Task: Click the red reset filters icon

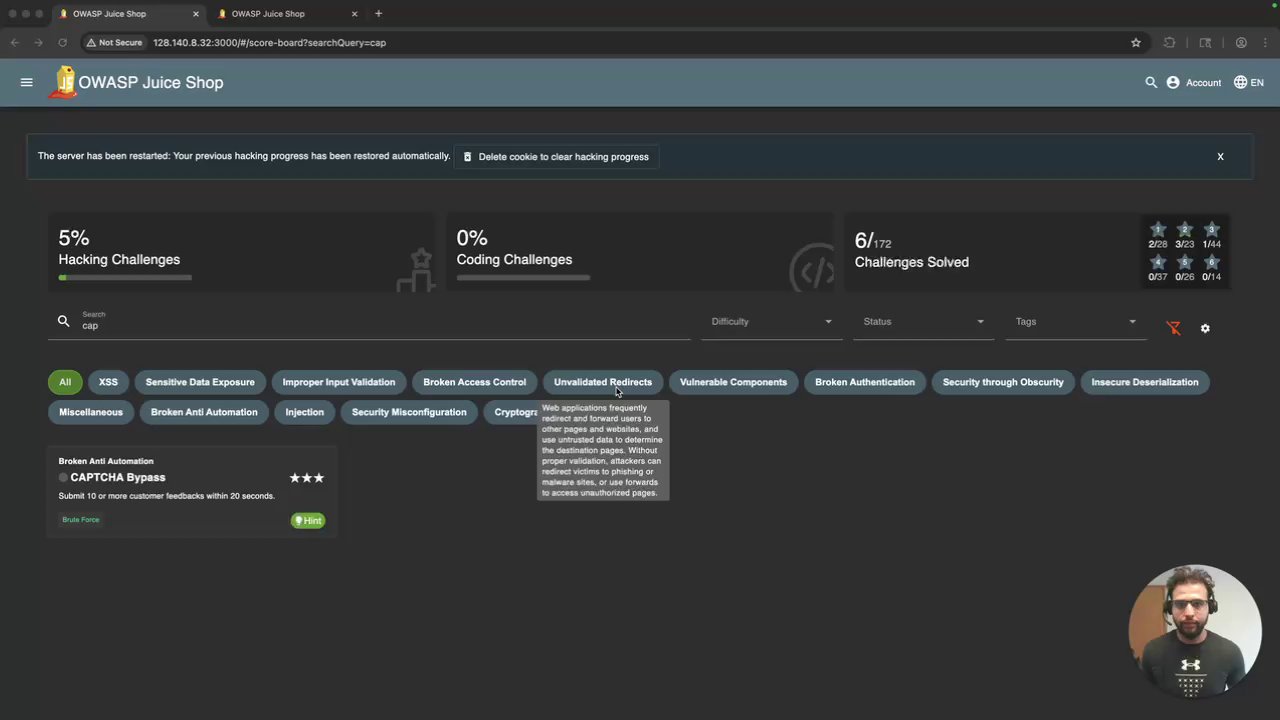Action: (1174, 328)
